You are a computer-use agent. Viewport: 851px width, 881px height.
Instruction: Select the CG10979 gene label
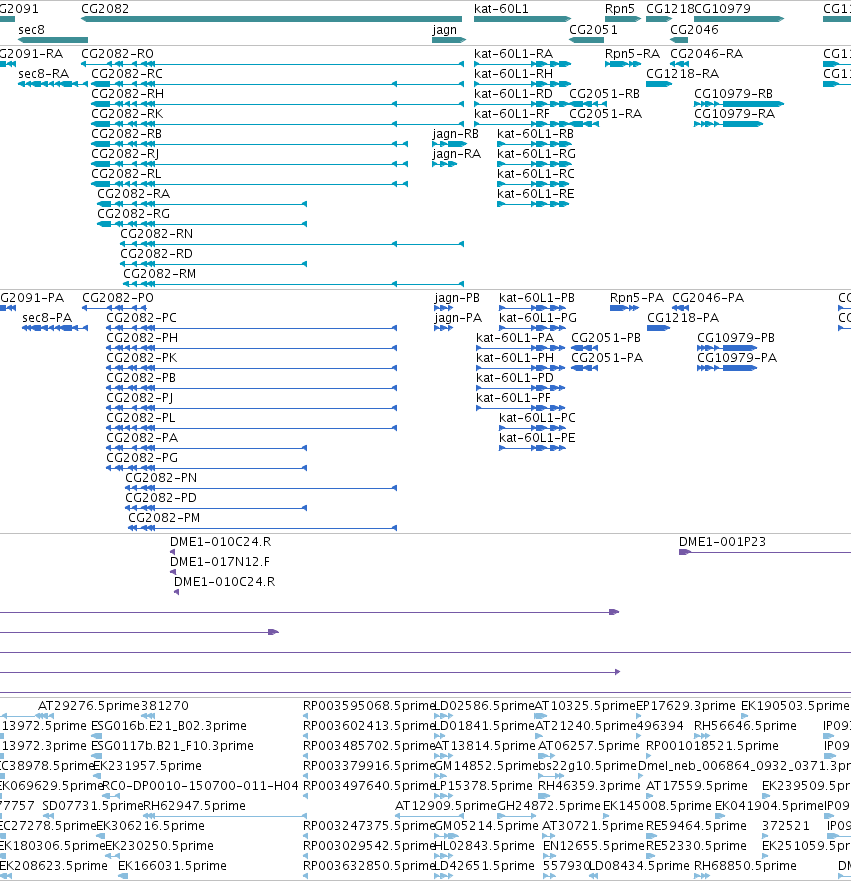722,9
